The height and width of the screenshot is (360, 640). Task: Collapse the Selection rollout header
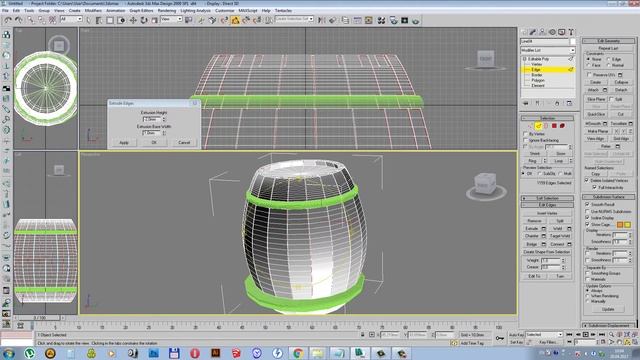coord(547,118)
